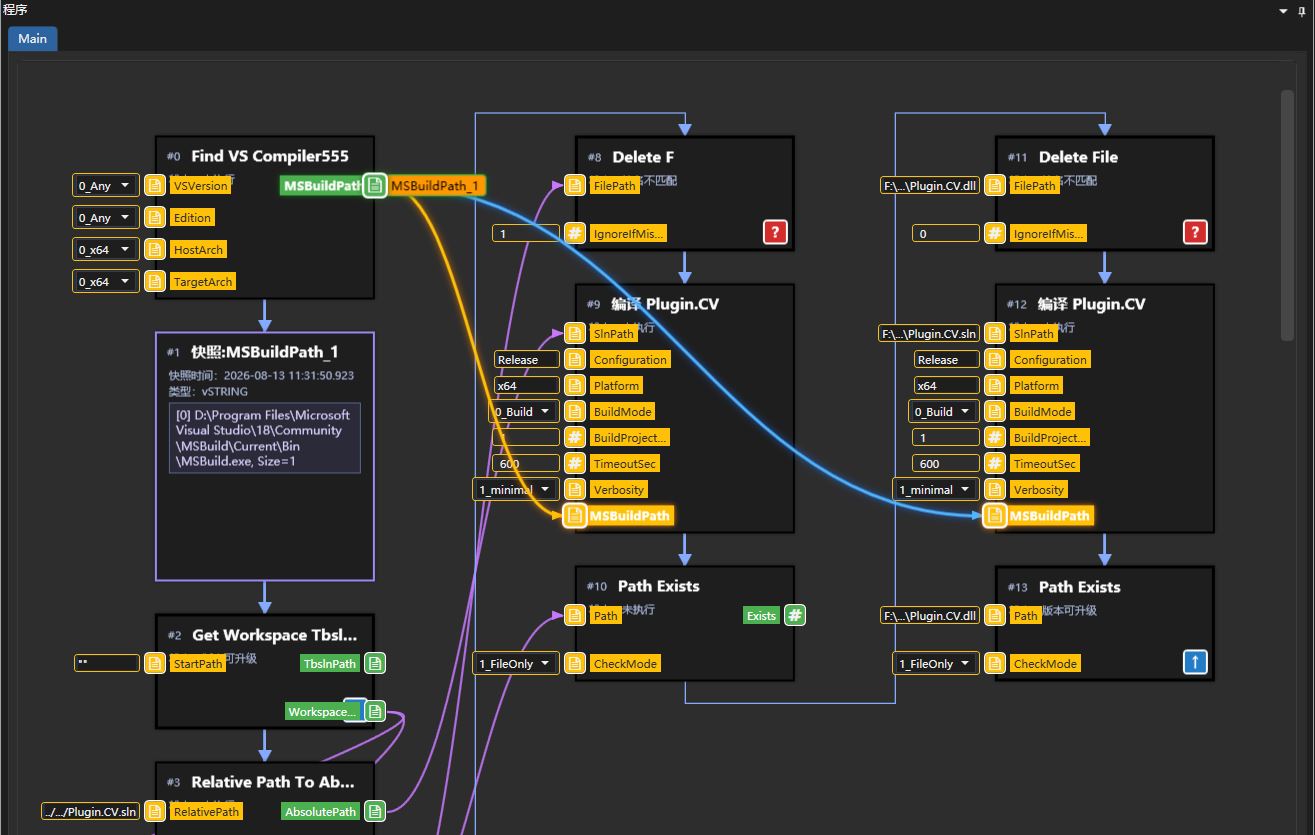Click highlighted MSBuildPath input port on node #9
This screenshot has width=1315, height=835.
(x=574, y=515)
